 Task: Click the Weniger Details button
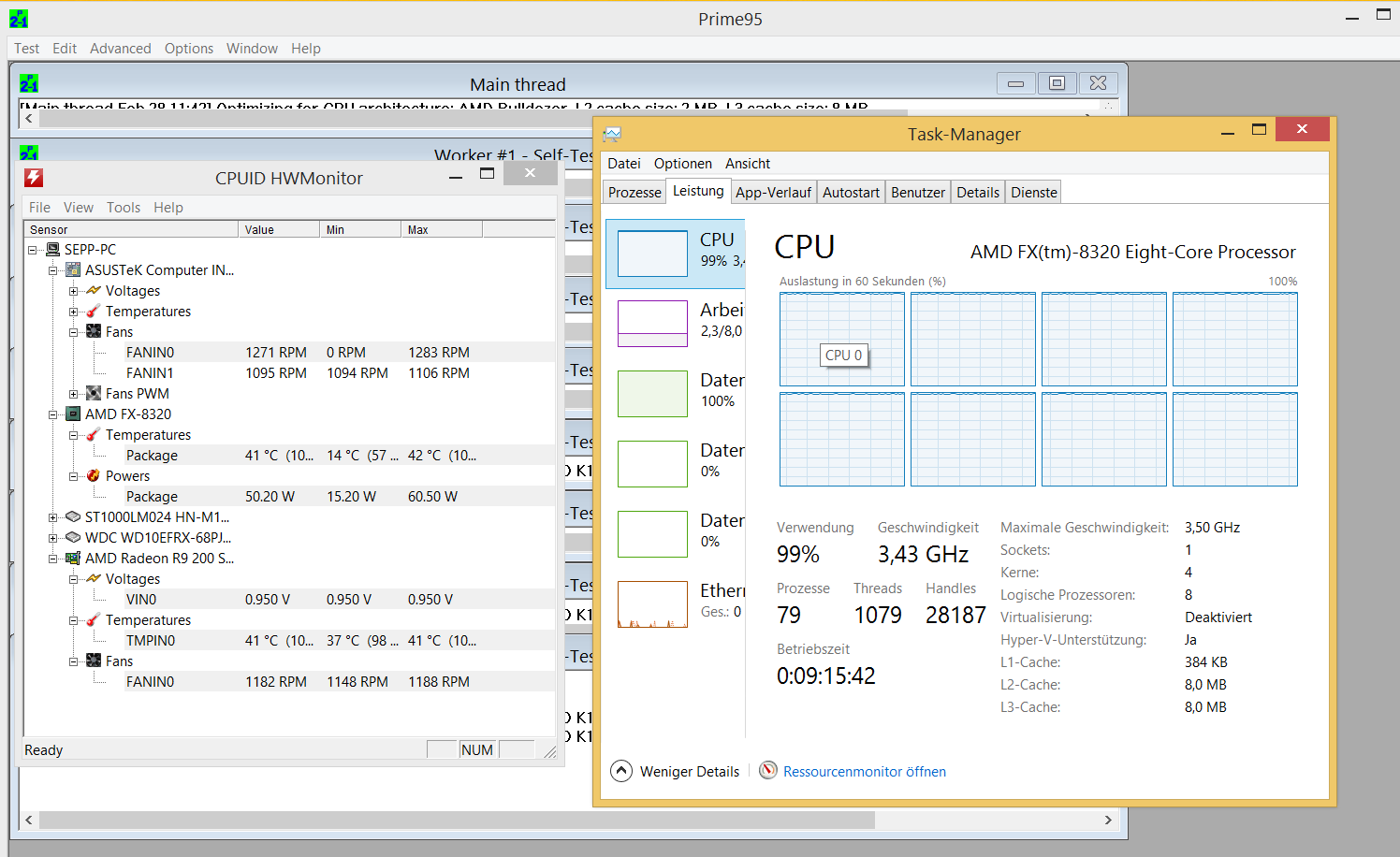point(675,771)
